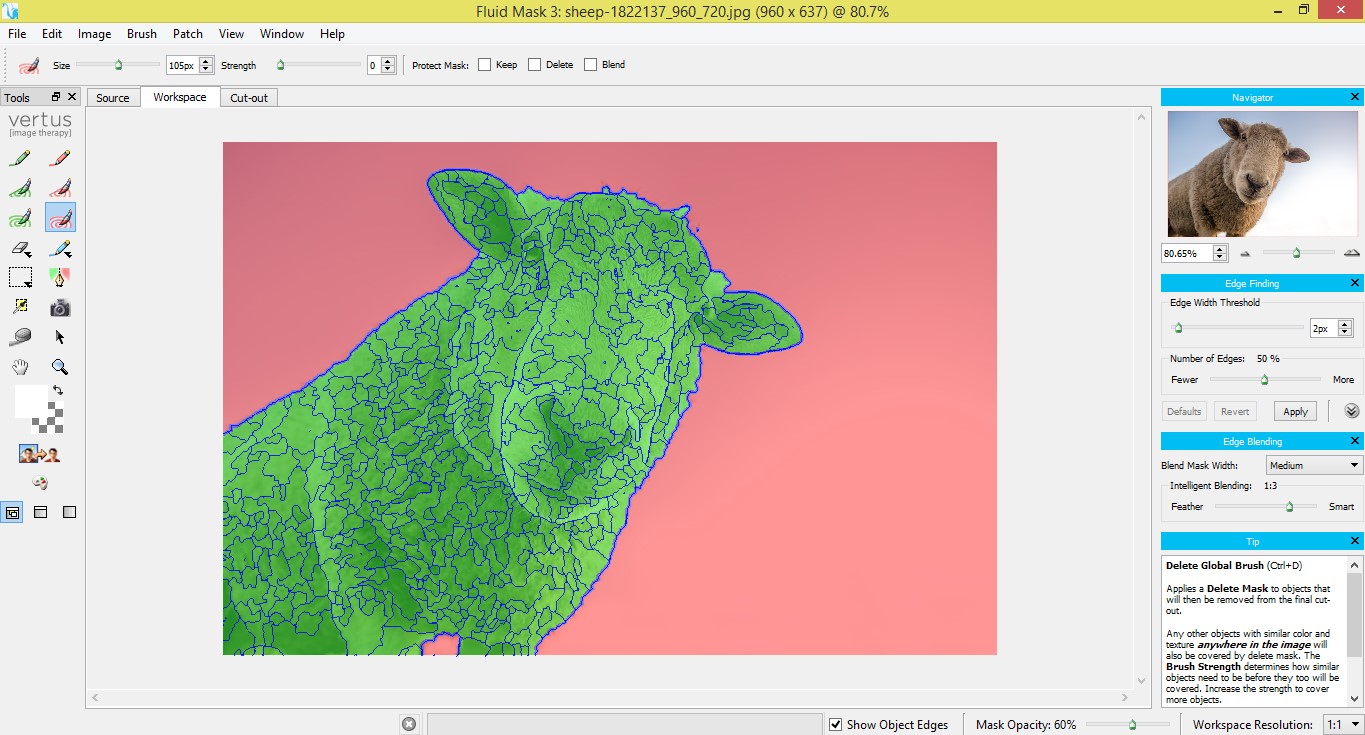Select the green Keep Global Brush tool
1365x735 pixels.
click(x=20, y=218)
